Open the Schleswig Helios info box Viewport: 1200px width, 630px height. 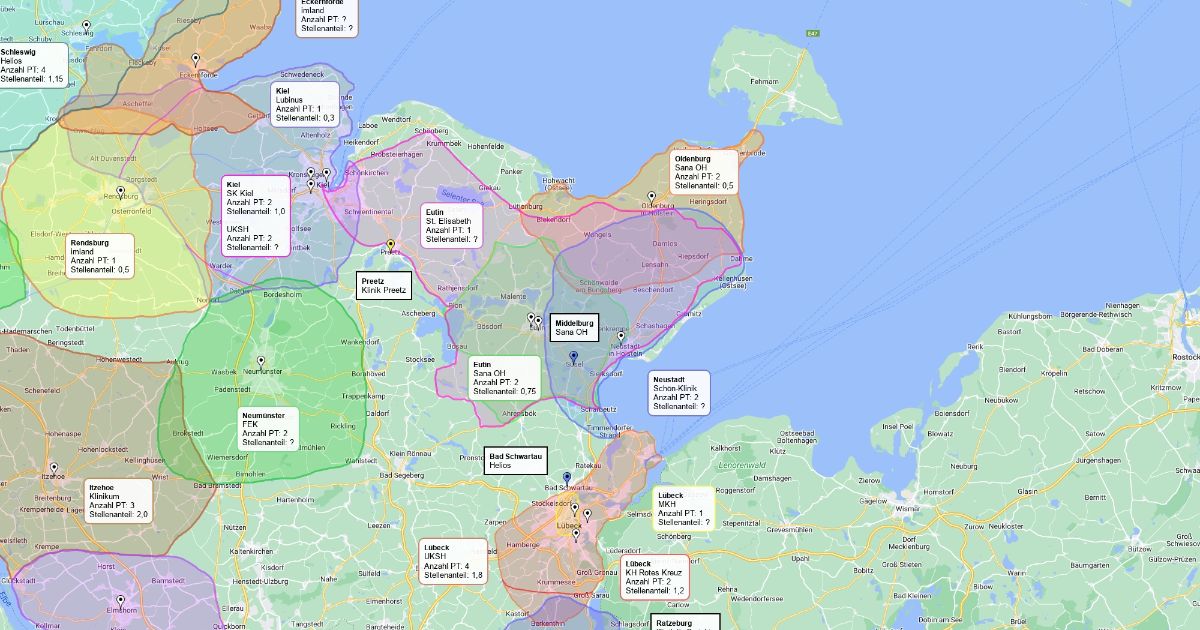(33, 65)
